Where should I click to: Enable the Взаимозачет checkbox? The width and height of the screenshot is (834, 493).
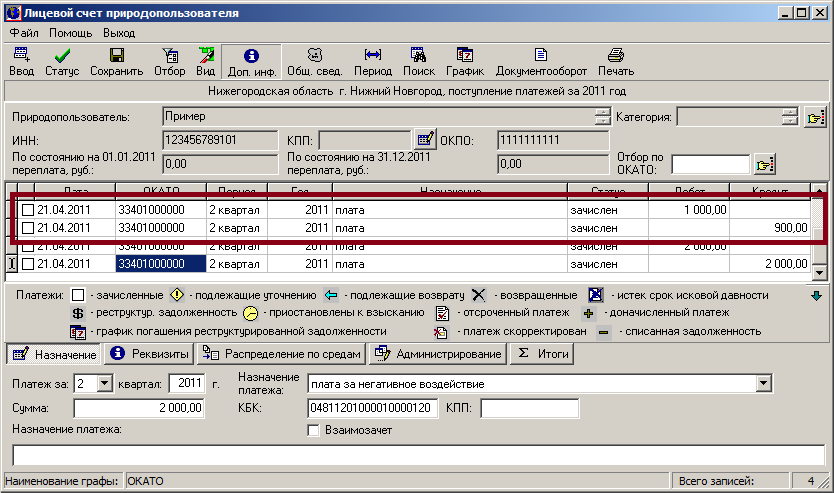[x=314, y=430]
